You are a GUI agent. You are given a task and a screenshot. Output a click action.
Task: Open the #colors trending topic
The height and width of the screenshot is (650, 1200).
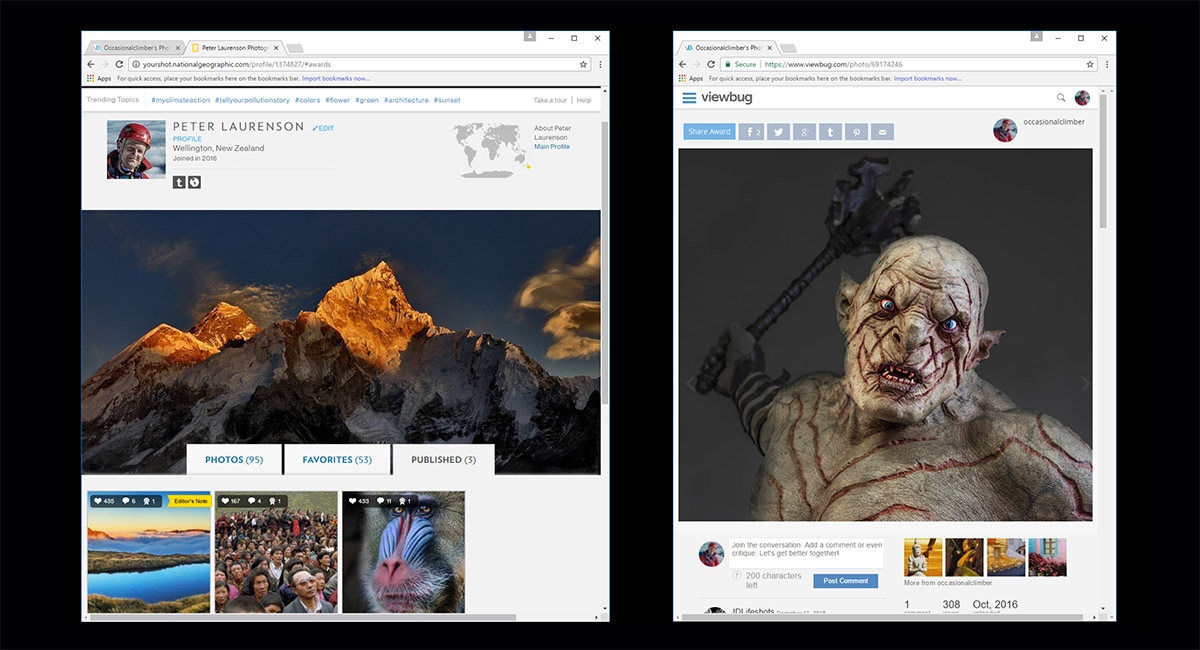tap(307, 100)
